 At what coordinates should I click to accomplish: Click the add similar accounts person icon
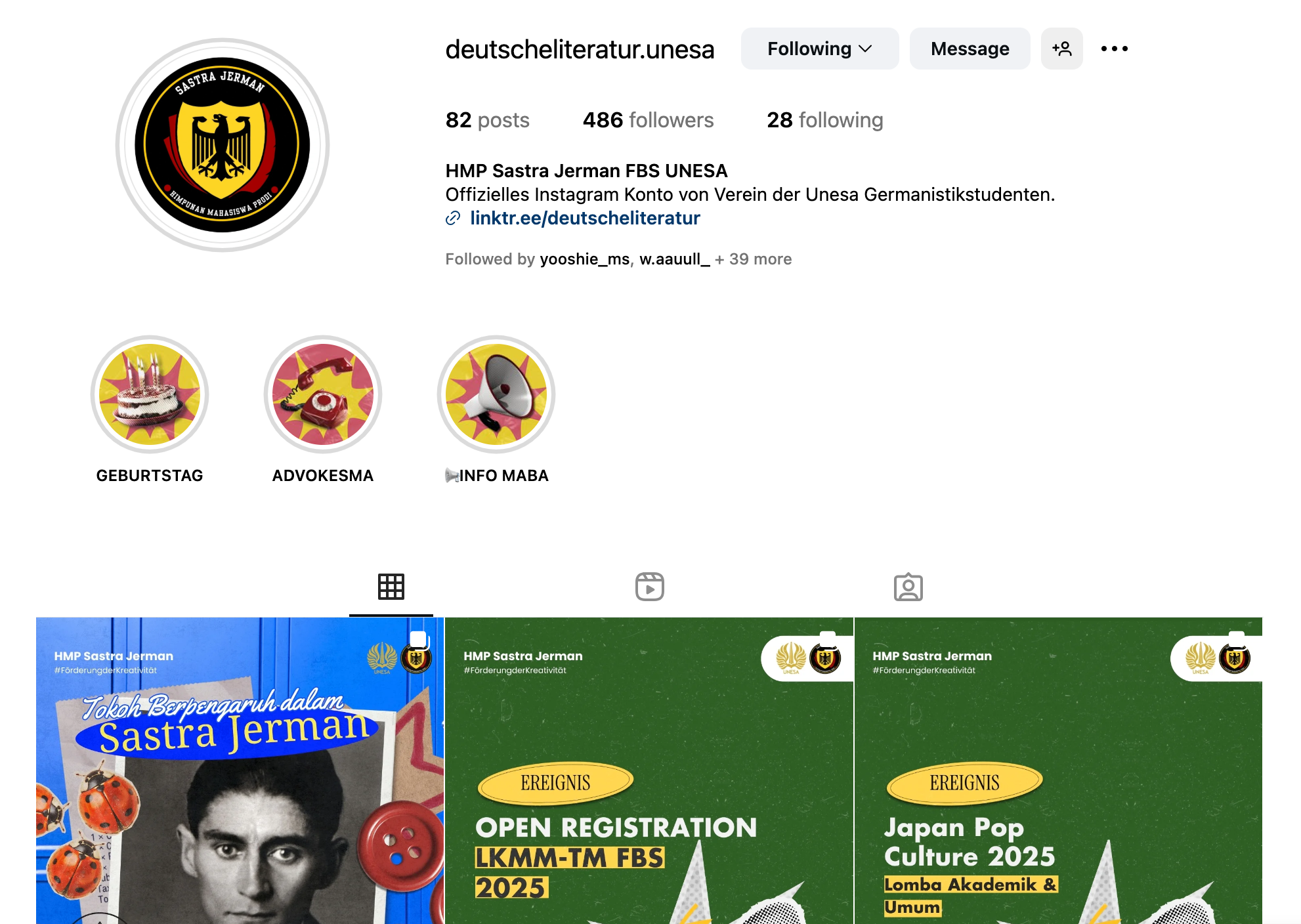tap(1061, 49)
